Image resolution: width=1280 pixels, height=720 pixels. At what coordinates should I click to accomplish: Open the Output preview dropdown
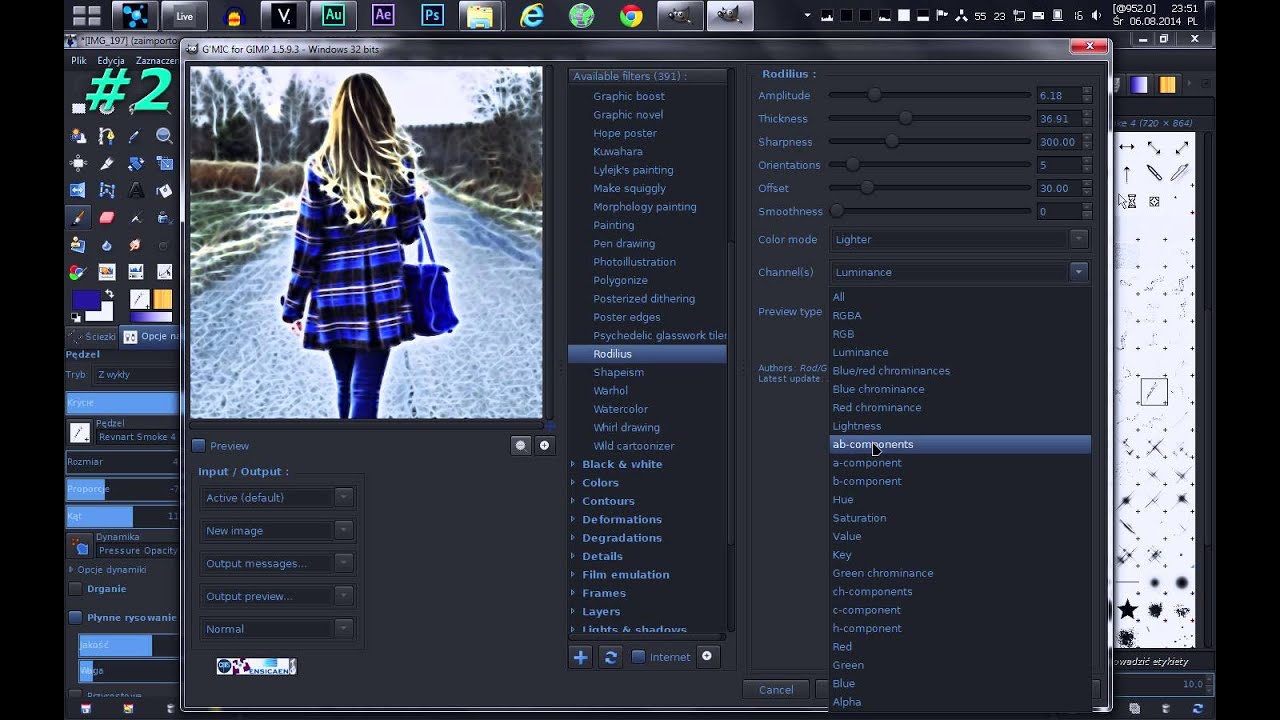[x=276, y=596]
